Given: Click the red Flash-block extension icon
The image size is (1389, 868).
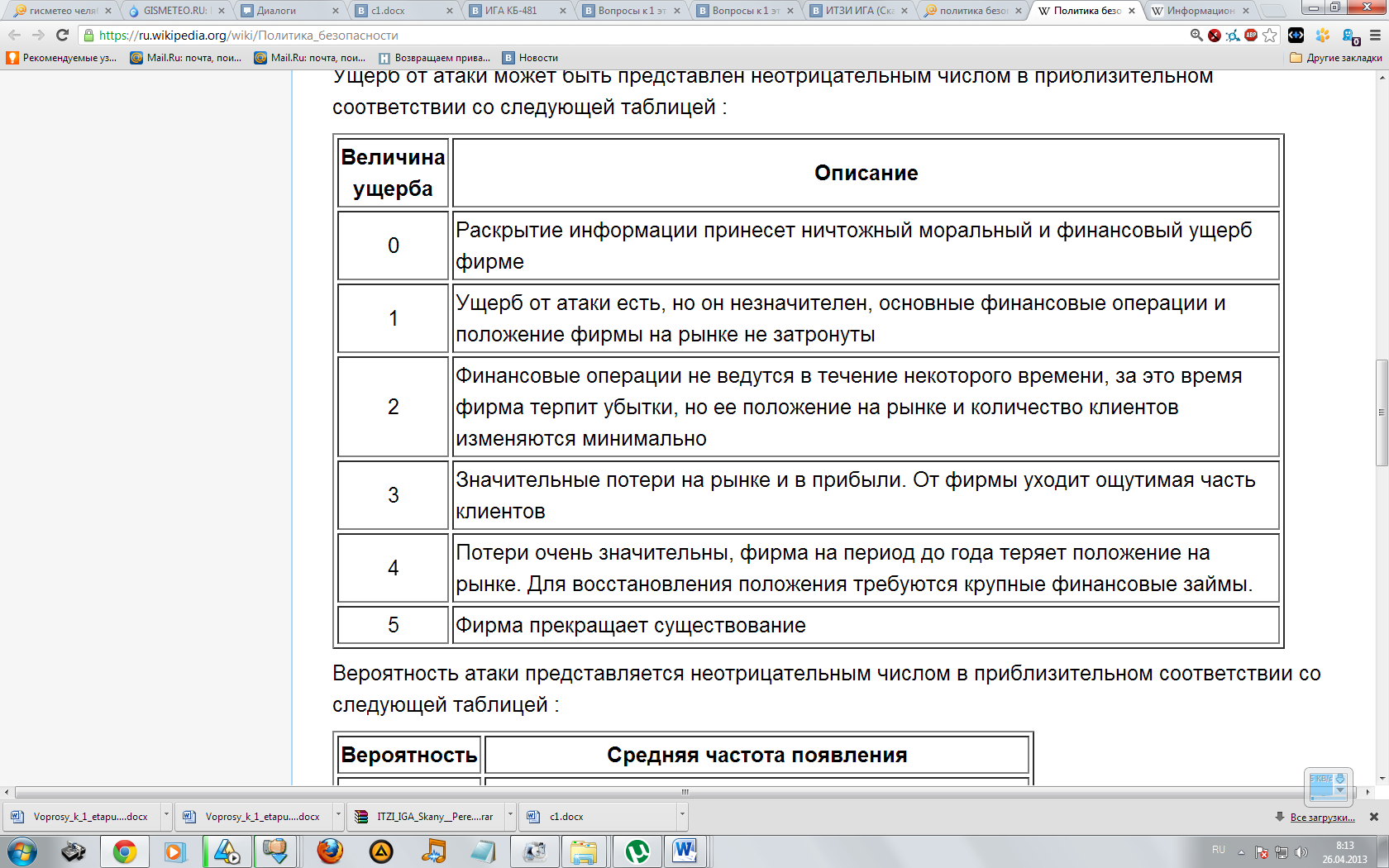Looking at the screenshot, I should tap(1215, 36).
